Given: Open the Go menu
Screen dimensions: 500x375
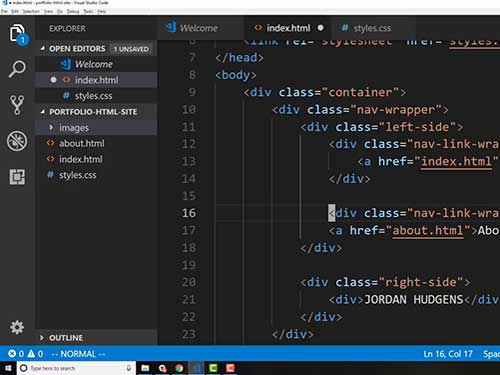Looking at the screenshot, I should point(60,11).
